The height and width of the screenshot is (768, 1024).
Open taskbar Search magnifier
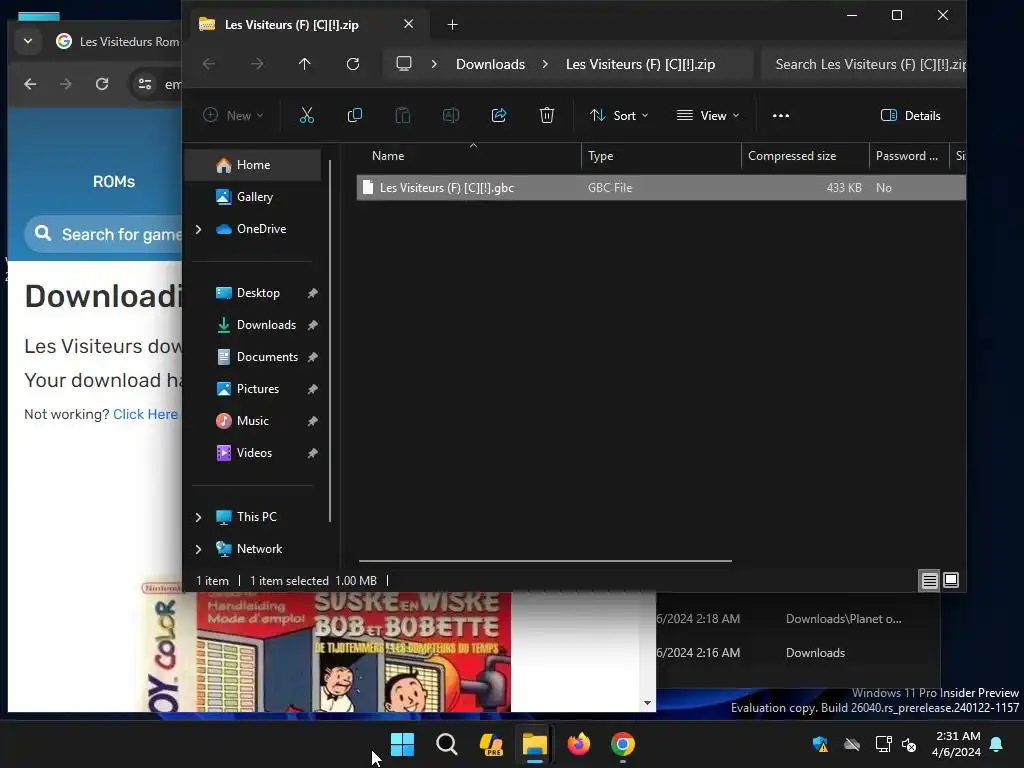[x=447, y=744]
